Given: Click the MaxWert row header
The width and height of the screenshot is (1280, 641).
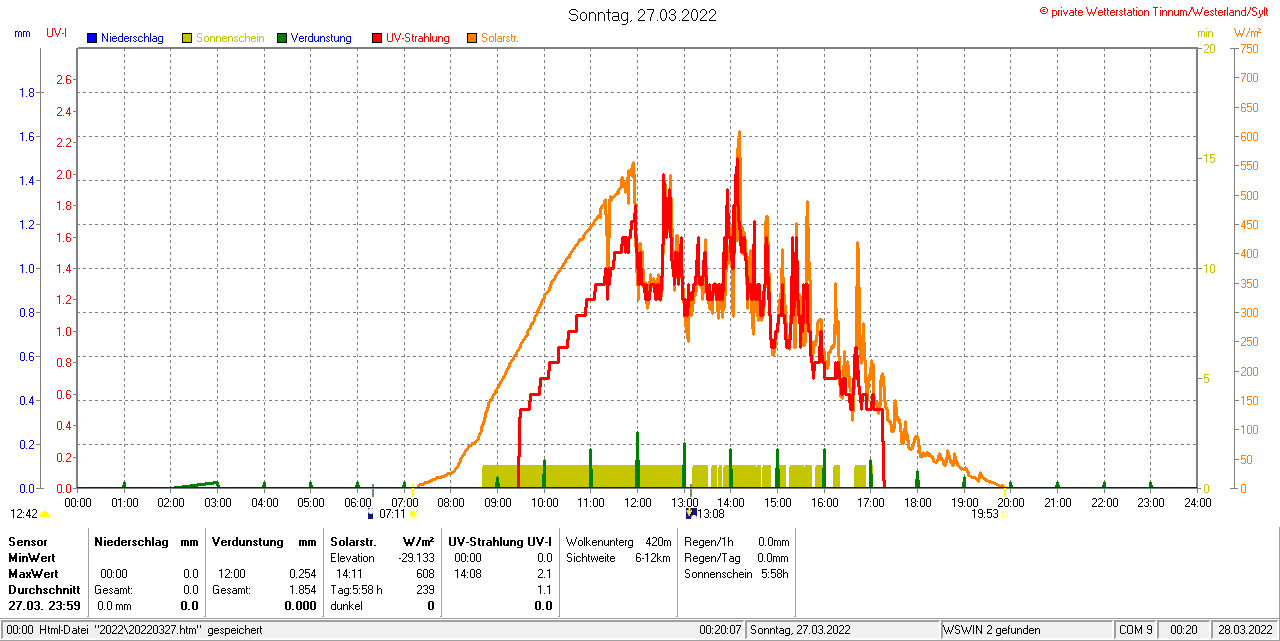Looking at the screenshot, I should [x=33, y=574].
